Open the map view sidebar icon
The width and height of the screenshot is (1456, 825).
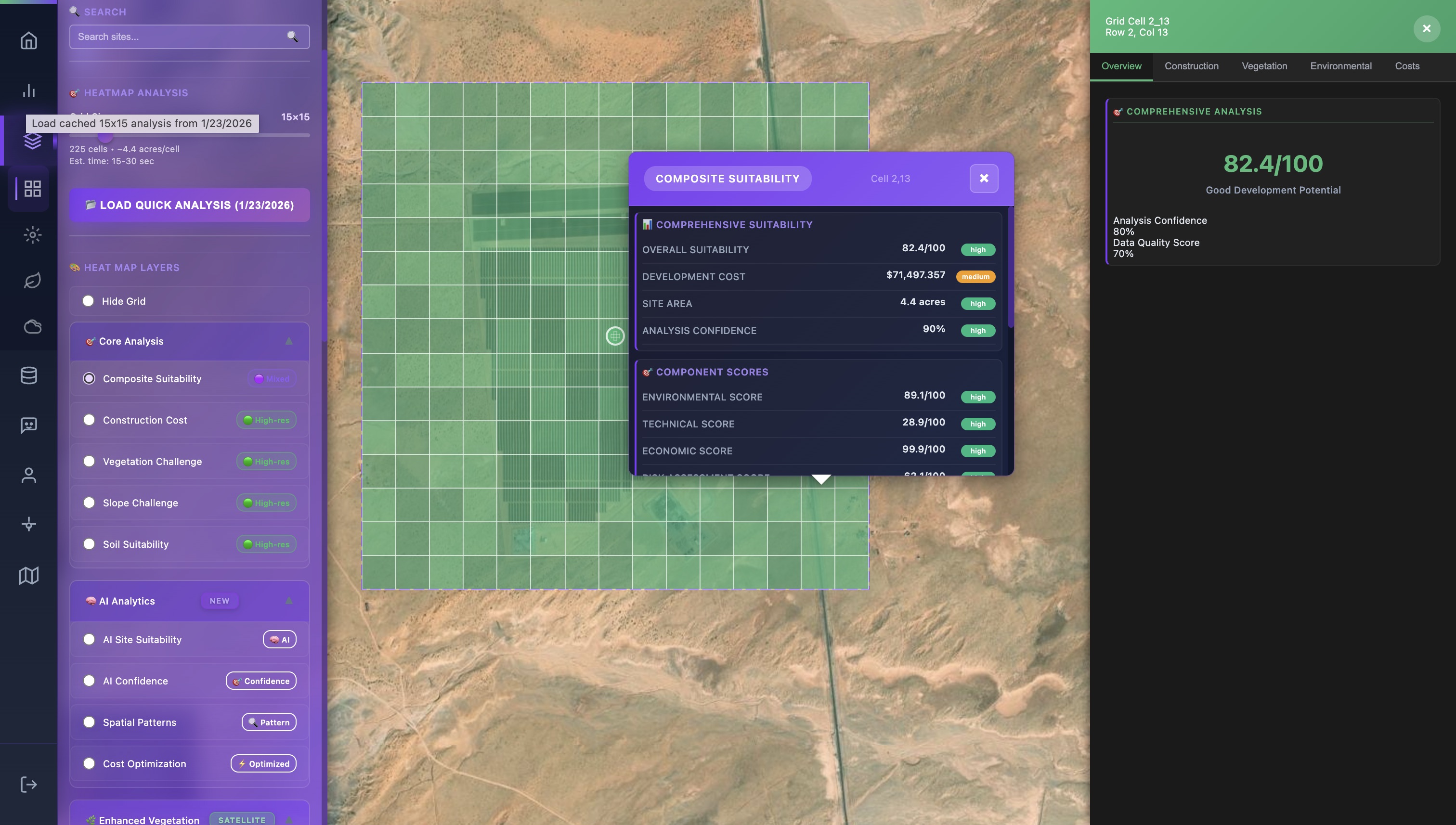28,576
